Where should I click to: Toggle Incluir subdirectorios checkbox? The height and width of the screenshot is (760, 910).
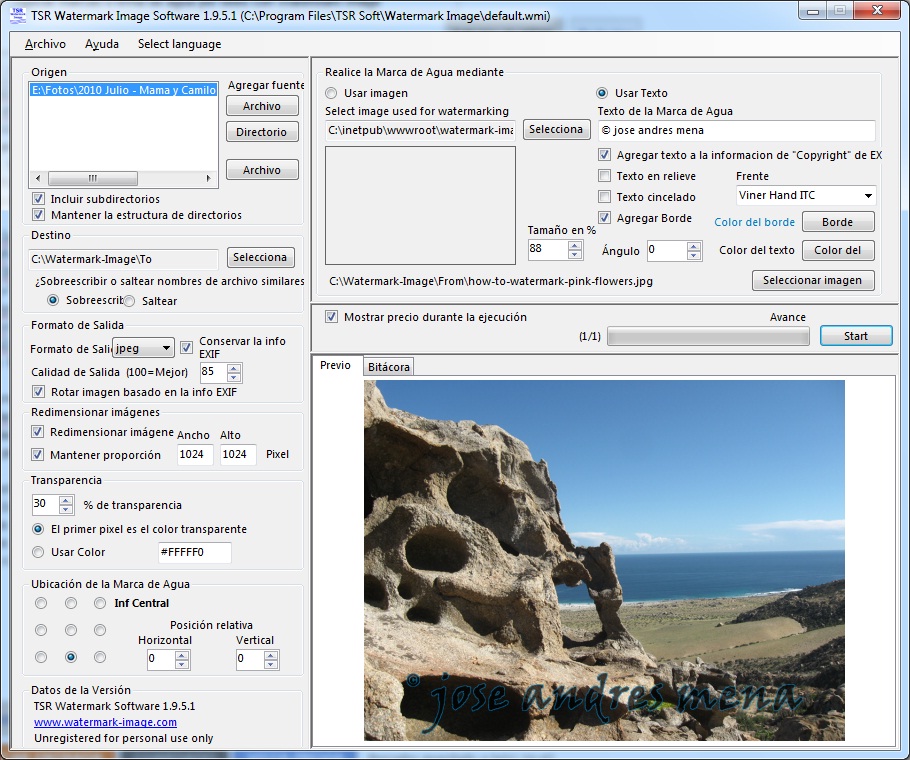[38, 198]
